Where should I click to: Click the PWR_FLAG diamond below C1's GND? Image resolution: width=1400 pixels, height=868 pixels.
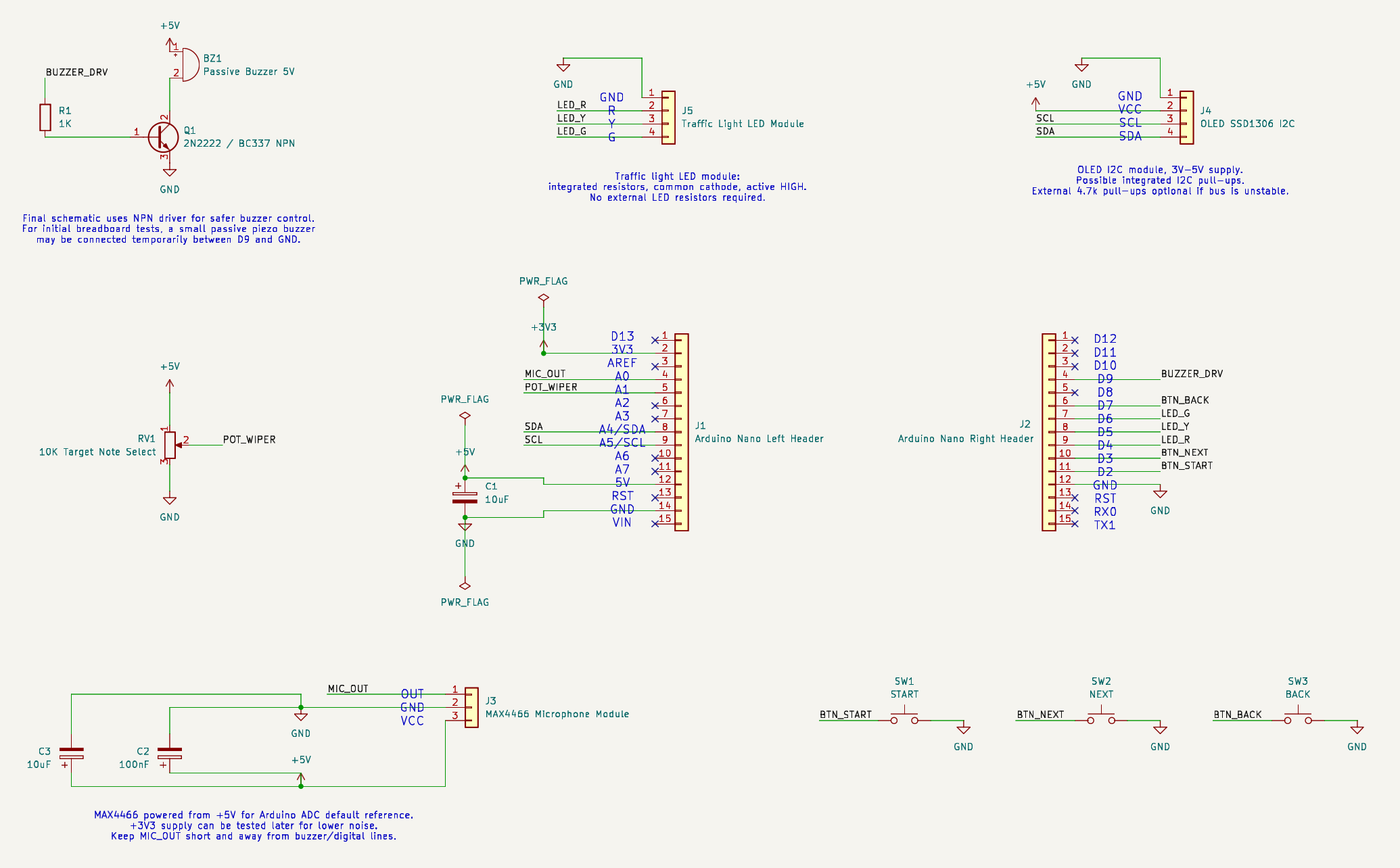pyautogui.click(x=465, y=585)
